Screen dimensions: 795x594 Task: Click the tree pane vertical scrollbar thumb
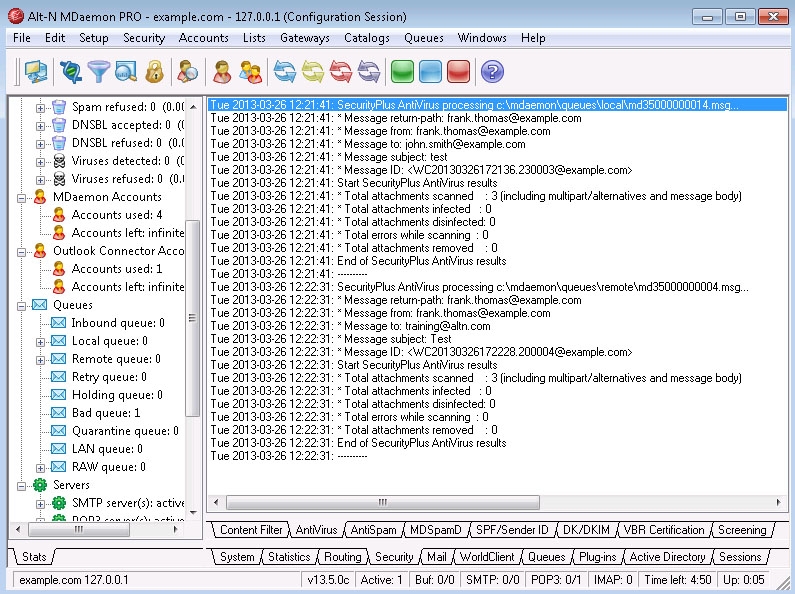click(192, 318)
